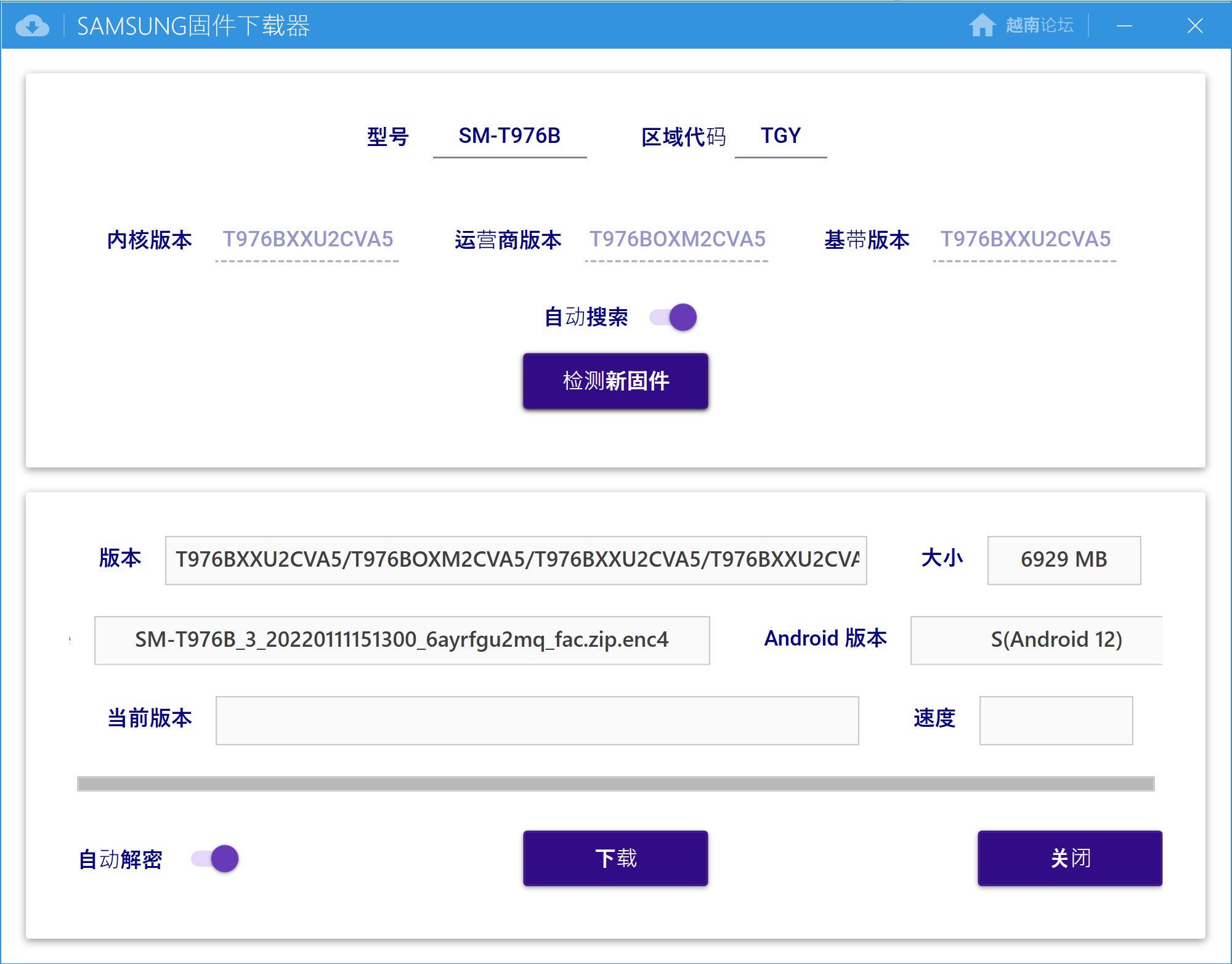Image resolution: width=1232 pixels, height=964 pixels.
Task: Click the 大小 box showing 6929 MB
Action: 1064,560
